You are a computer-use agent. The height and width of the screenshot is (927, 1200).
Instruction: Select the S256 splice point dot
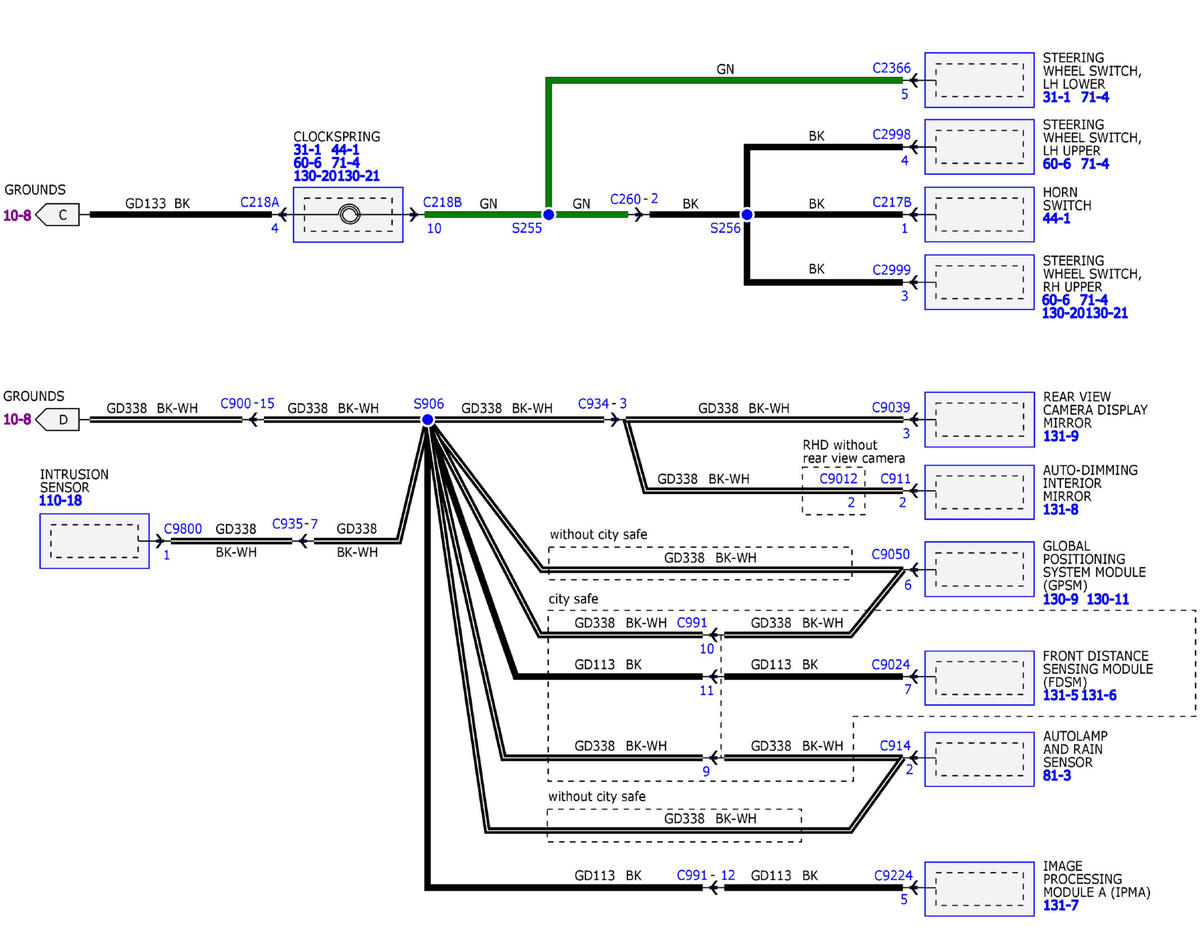point(746,215)
